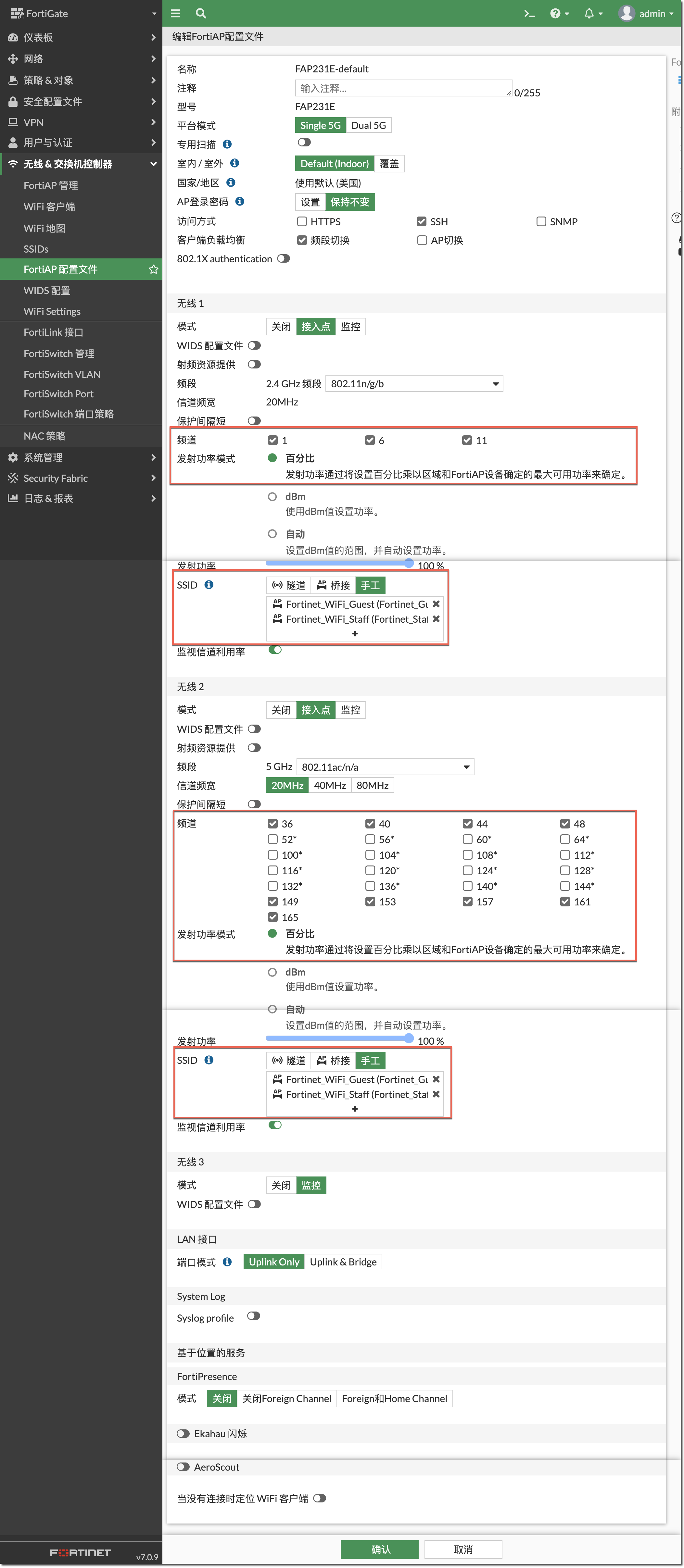Open the 5 GHz 802.11ac/n/a dropdown
This screenshot has height=1568, width=684.
pyautogui.click(x=385, y=767)
